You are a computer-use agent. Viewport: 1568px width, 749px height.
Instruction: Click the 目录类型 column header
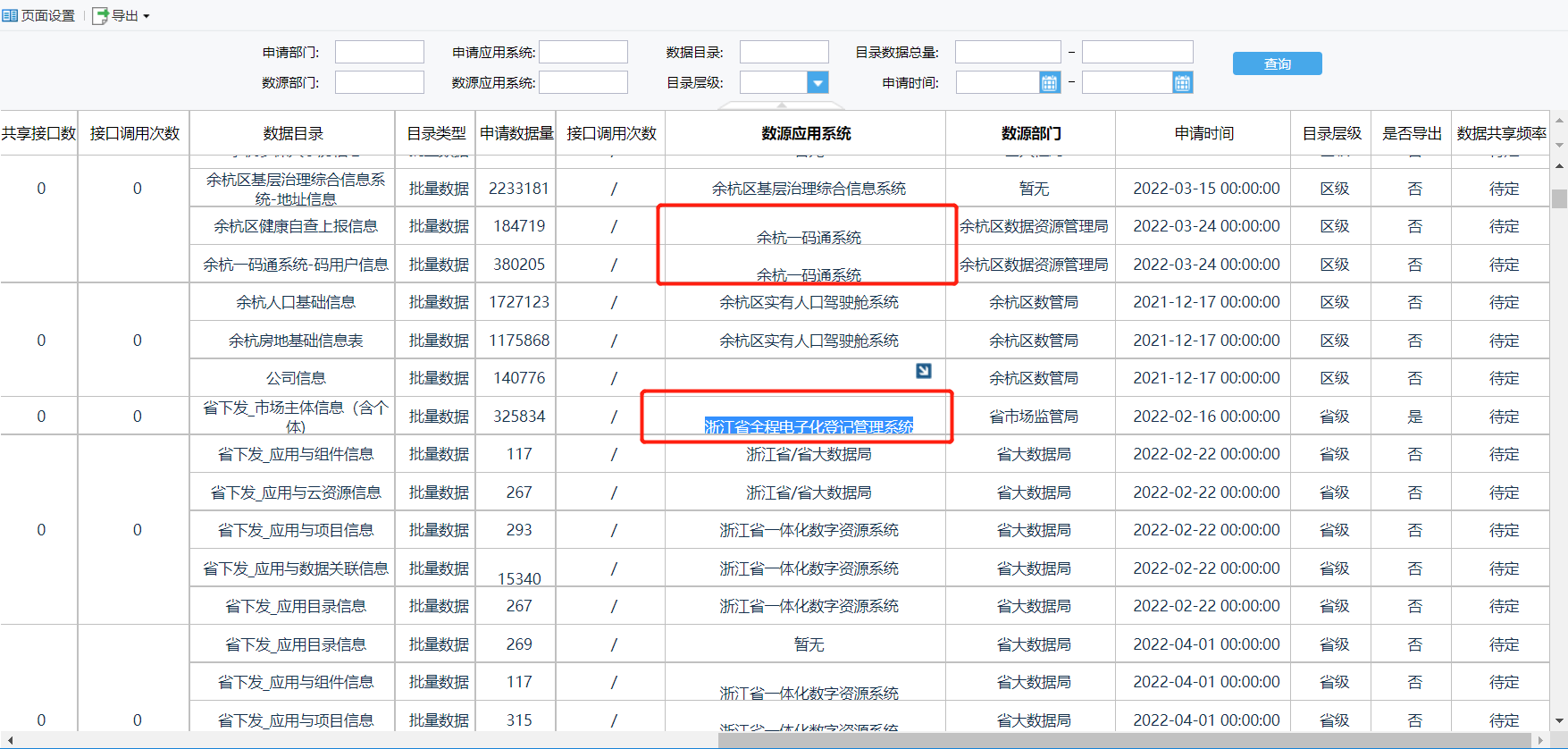click(x=436, y=133)
